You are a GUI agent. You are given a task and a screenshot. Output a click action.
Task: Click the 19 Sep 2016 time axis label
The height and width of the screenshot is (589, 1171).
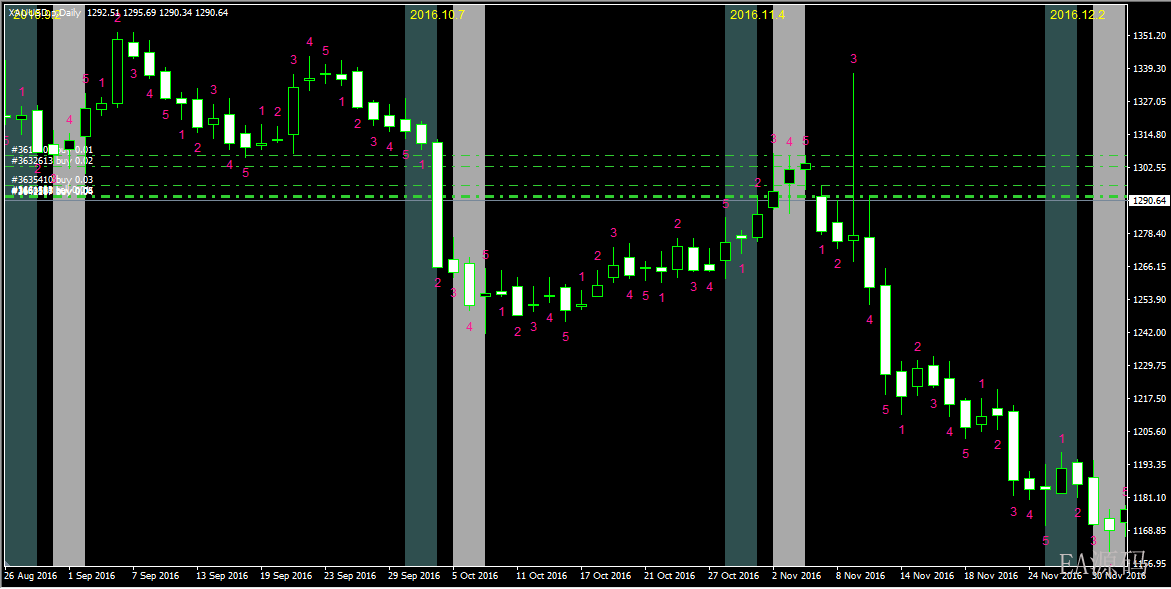[x=286, y=576]
